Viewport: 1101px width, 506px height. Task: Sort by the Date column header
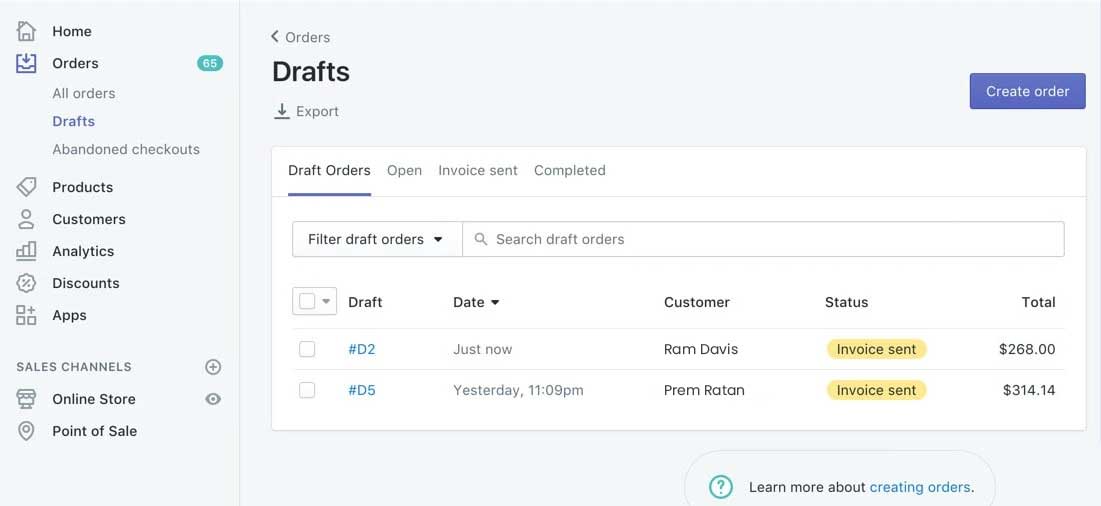[x=476, y=302]
